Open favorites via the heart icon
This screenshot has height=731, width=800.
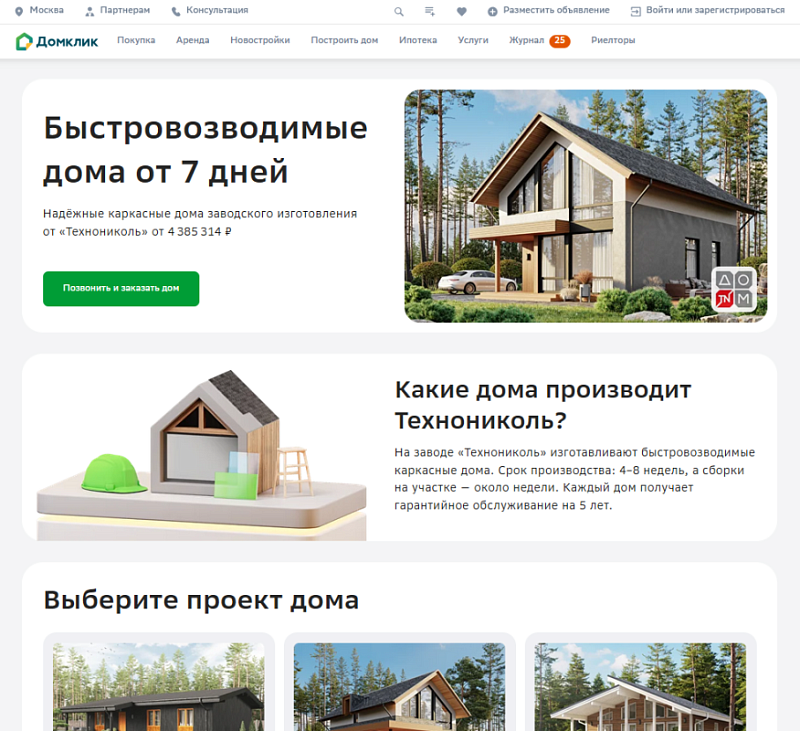[462, 11]
